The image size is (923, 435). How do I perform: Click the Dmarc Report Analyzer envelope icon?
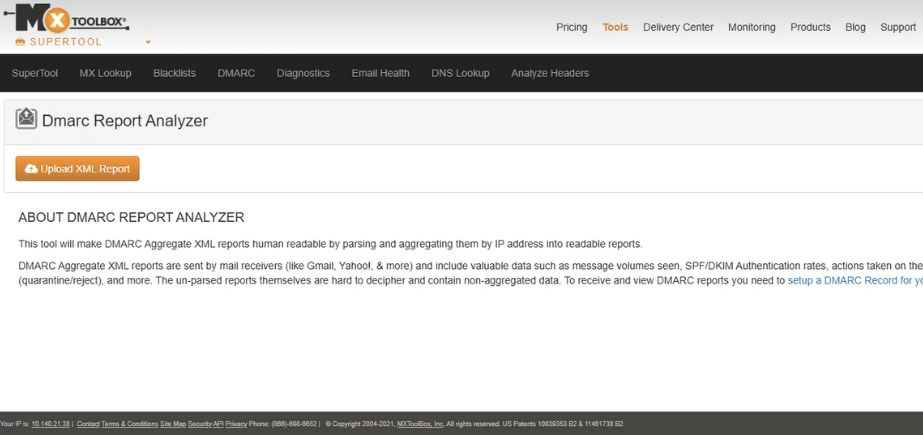pyautogui.click(x=26, y=118)
